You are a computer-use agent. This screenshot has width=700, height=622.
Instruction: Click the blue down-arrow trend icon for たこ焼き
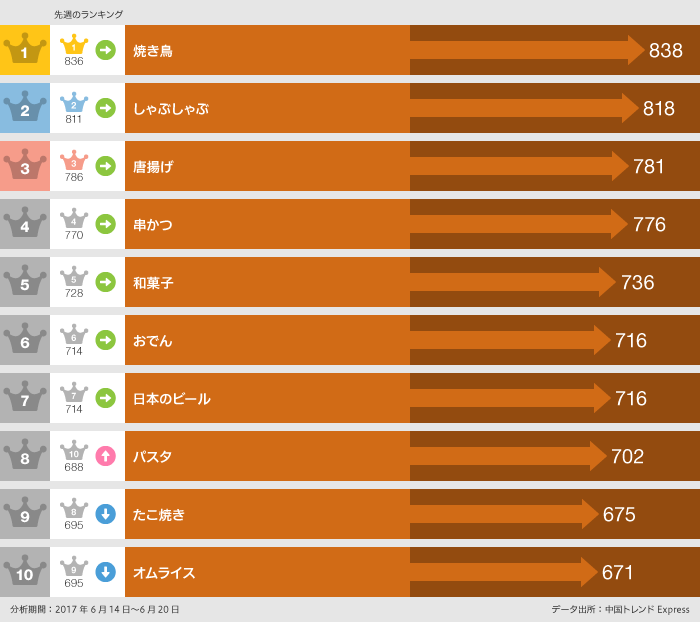[105, 514]
